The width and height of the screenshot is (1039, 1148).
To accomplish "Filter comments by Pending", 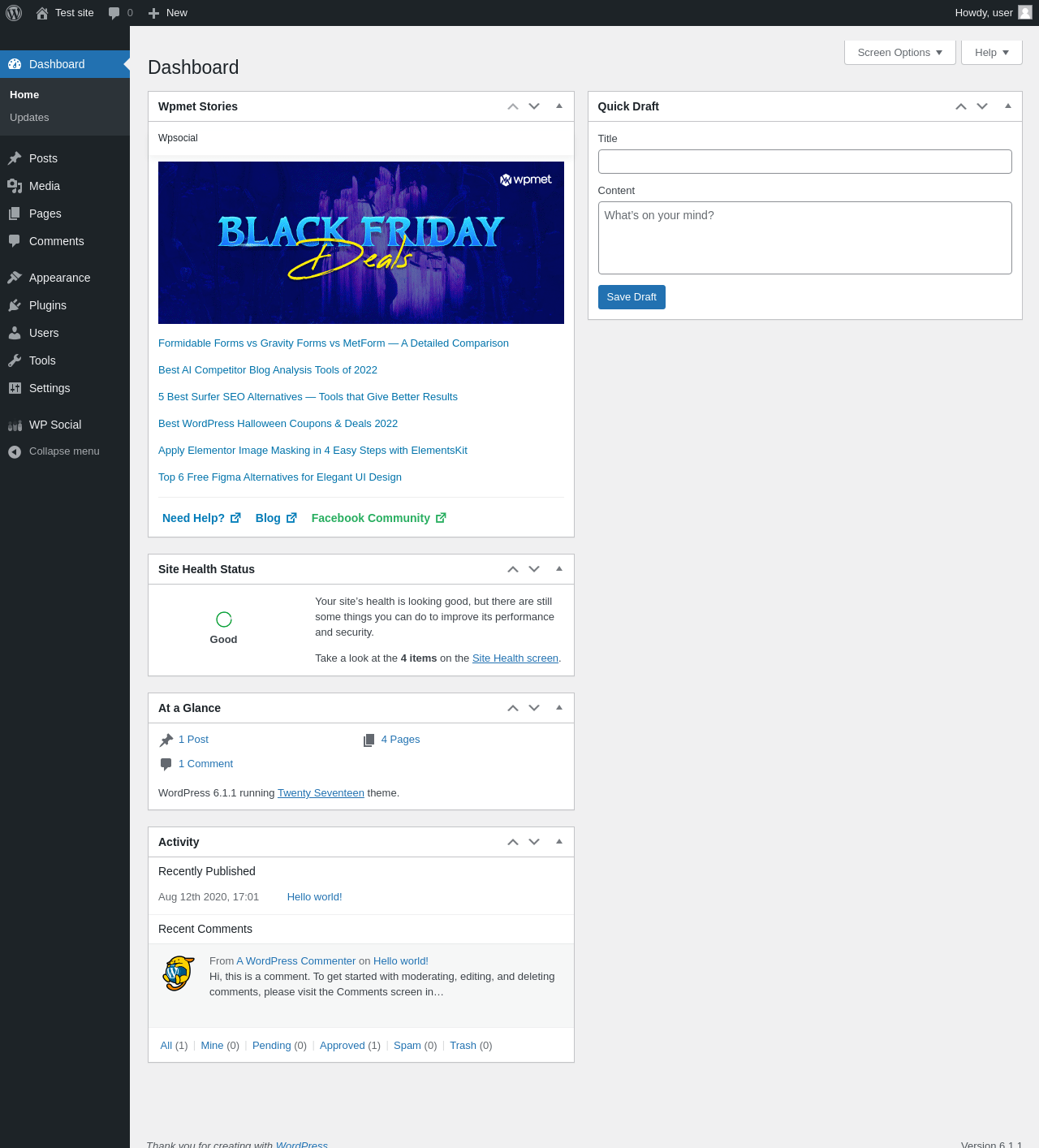I will pos(271,1046).
